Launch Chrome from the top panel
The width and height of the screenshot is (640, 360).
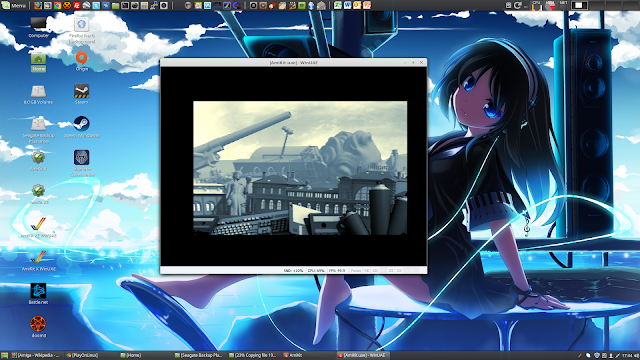[x=57, y=5]
